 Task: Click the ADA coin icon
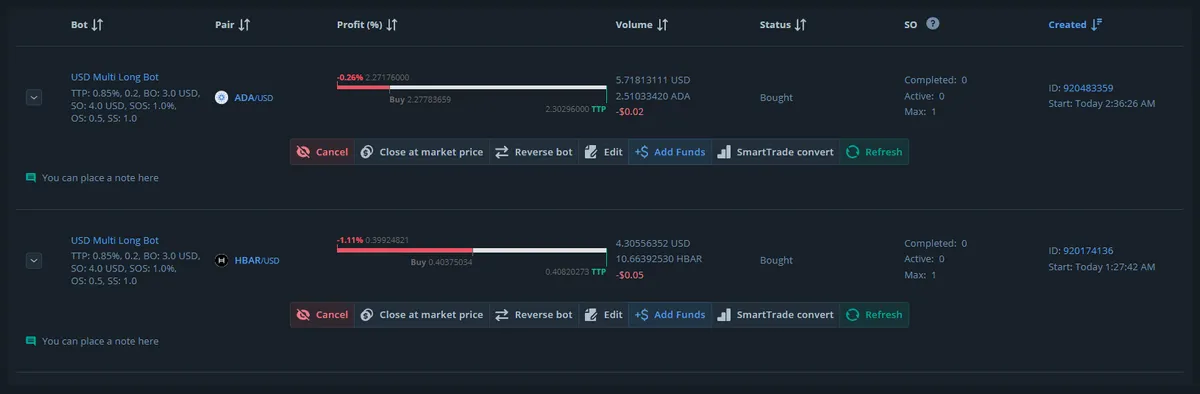tap(222, 97)
